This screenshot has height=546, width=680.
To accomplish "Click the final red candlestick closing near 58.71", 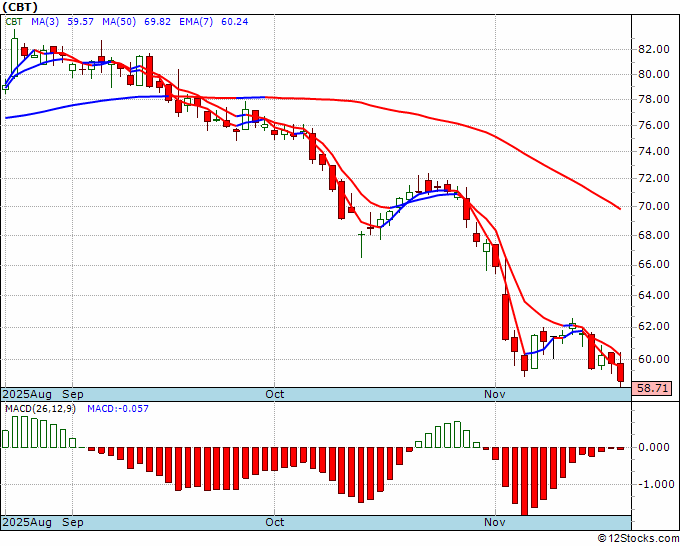I will click(621, 372).
